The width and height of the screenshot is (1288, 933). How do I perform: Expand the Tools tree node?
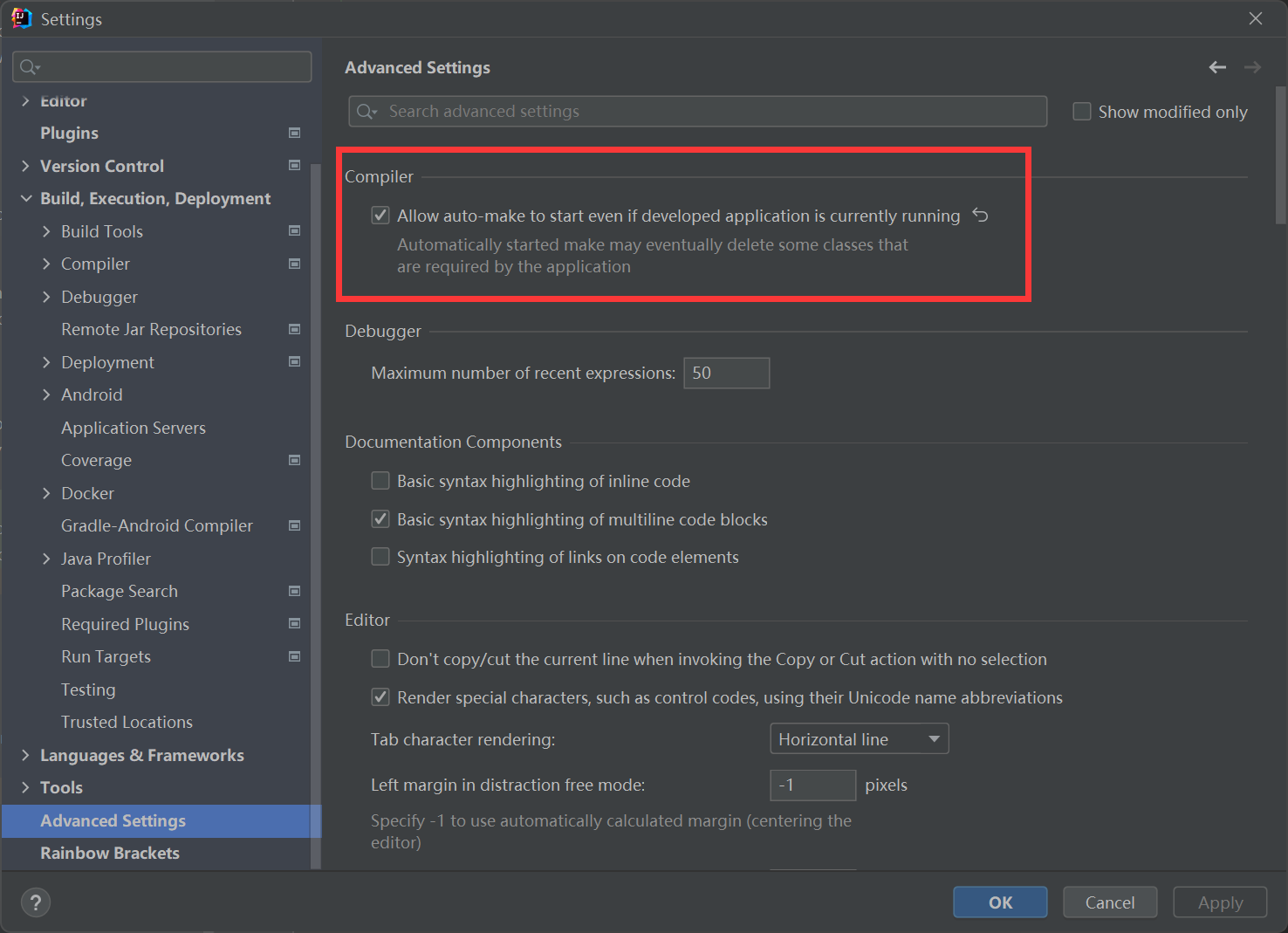pyautogui.click(x=25, y=787)
